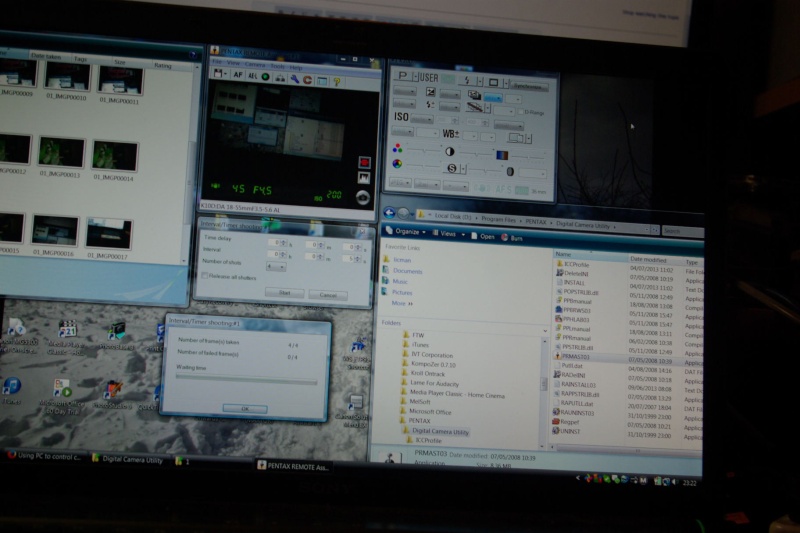Click the flash compensation icon in settings panel

(430, 105)
